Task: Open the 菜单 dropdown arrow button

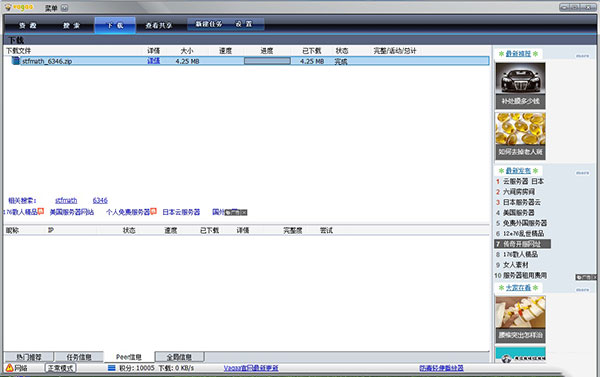Action: pos(65,8)
